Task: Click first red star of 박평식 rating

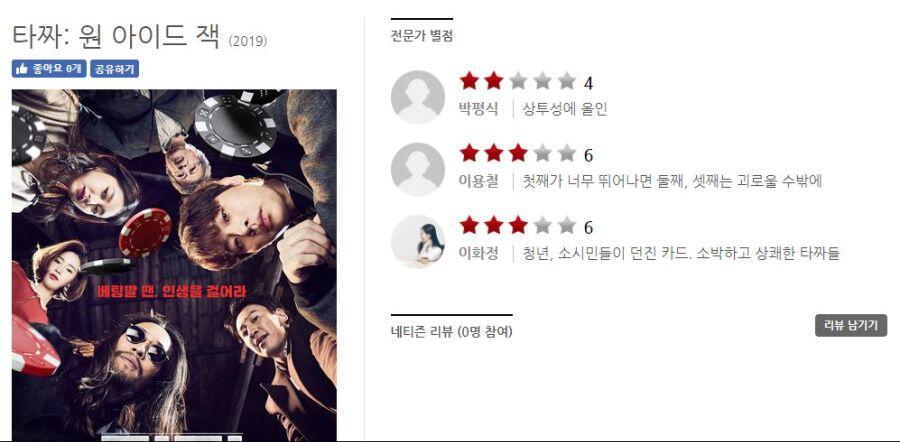Action: click(x=469, y=81)
